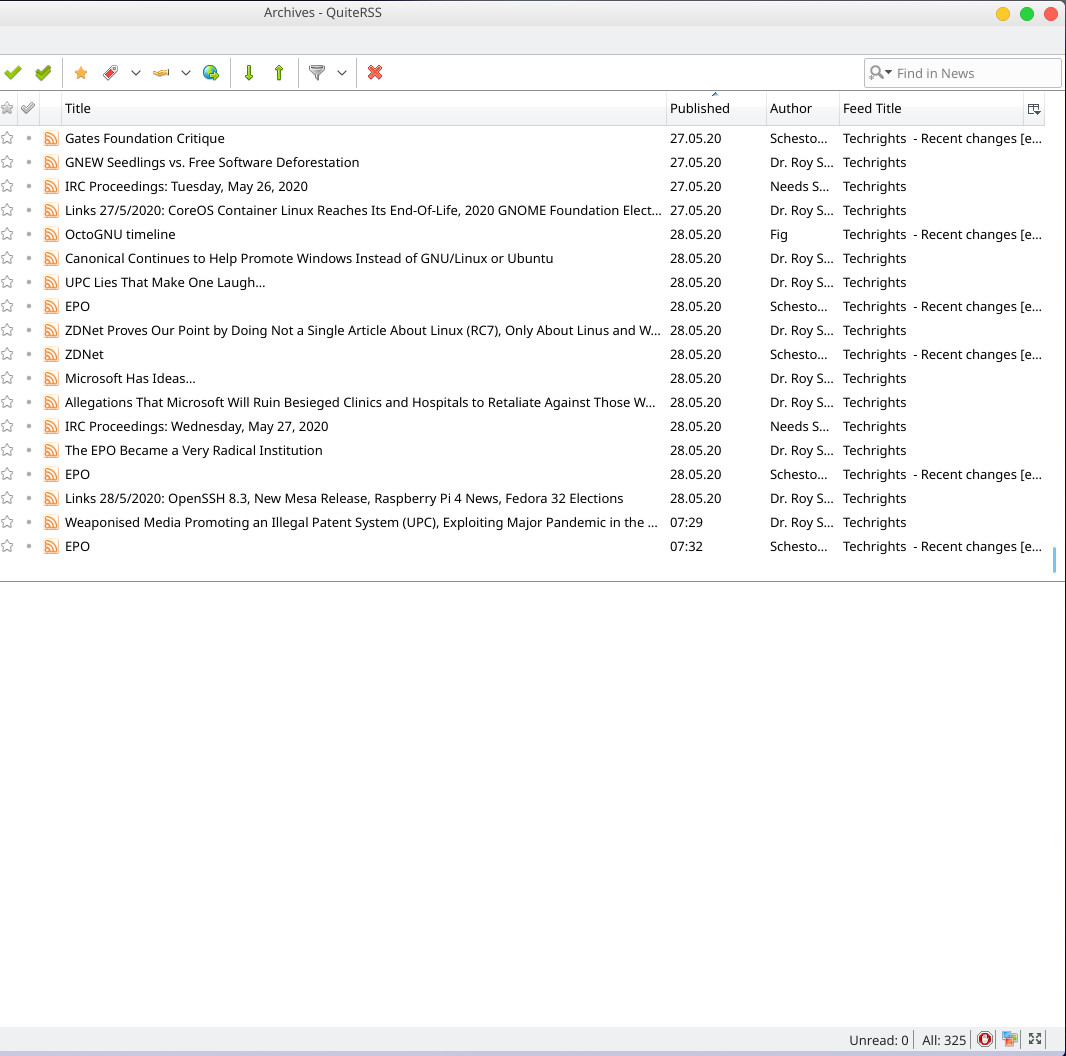
Task: Star the Gates Foundation Critique article
Action: (7, 138)
